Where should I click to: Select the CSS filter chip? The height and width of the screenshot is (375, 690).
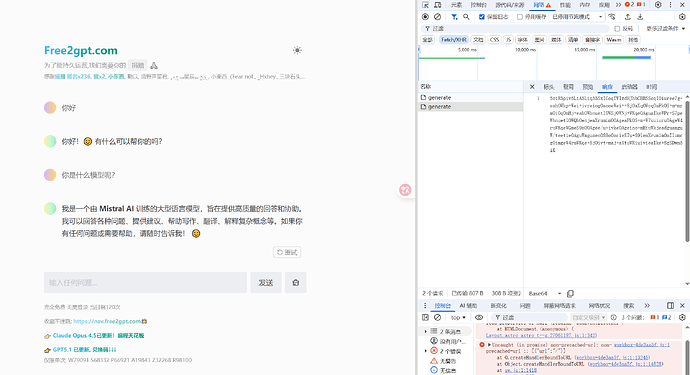pyautogui.click(x=495, y=40)
